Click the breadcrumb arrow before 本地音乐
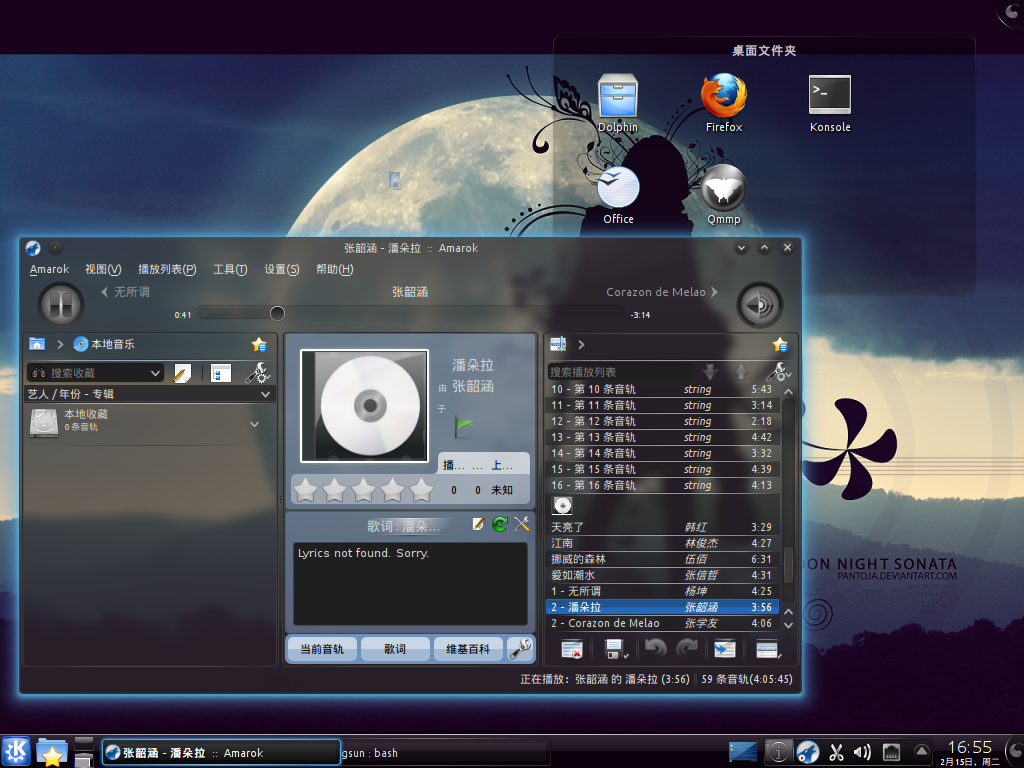Screen dimensions: 1024x768 tap(60, 344)
